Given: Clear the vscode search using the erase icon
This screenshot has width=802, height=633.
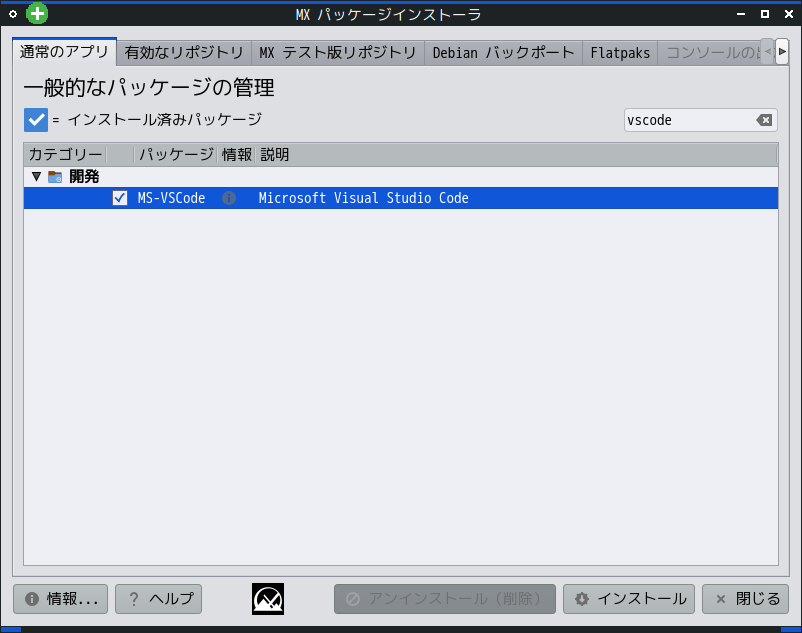Looking at the screenshot, I should pyautogui.click(x=765, y=120).
